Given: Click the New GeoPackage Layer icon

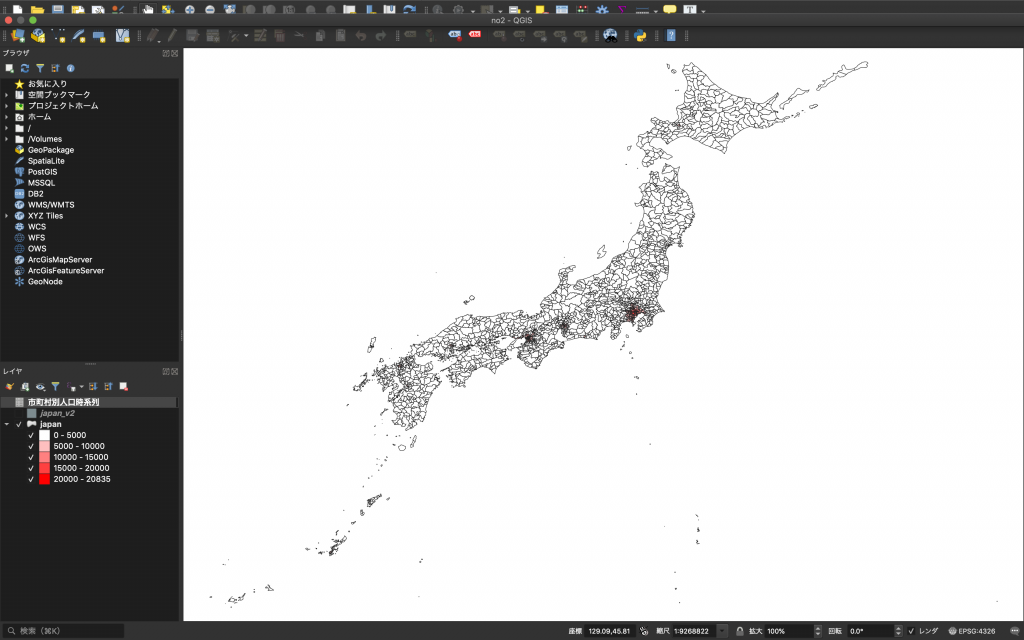Looking at the screenshot, I should 38,35.
